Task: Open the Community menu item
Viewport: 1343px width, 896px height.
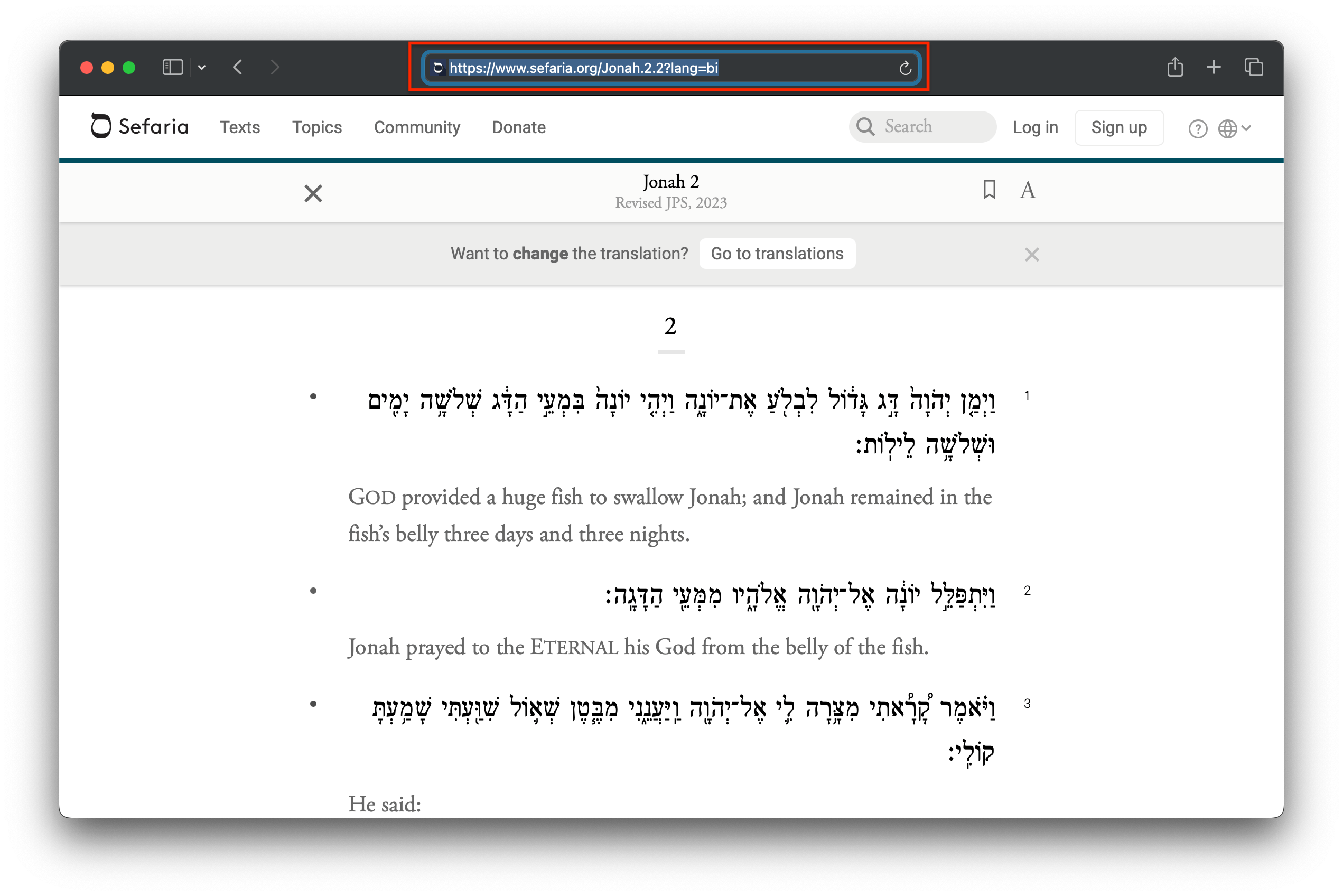Action: tap(417, 127)
